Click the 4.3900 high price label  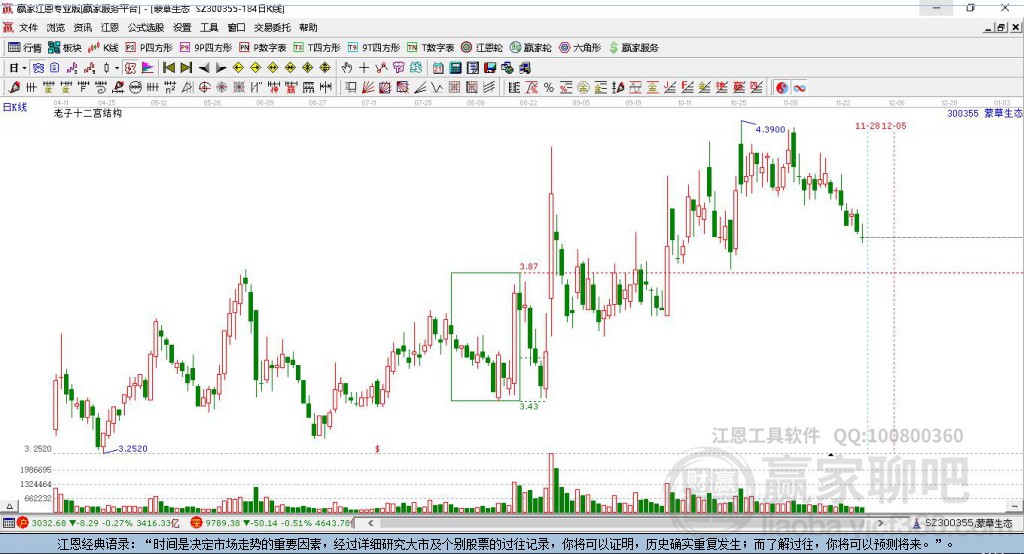(x=770, y=129)
